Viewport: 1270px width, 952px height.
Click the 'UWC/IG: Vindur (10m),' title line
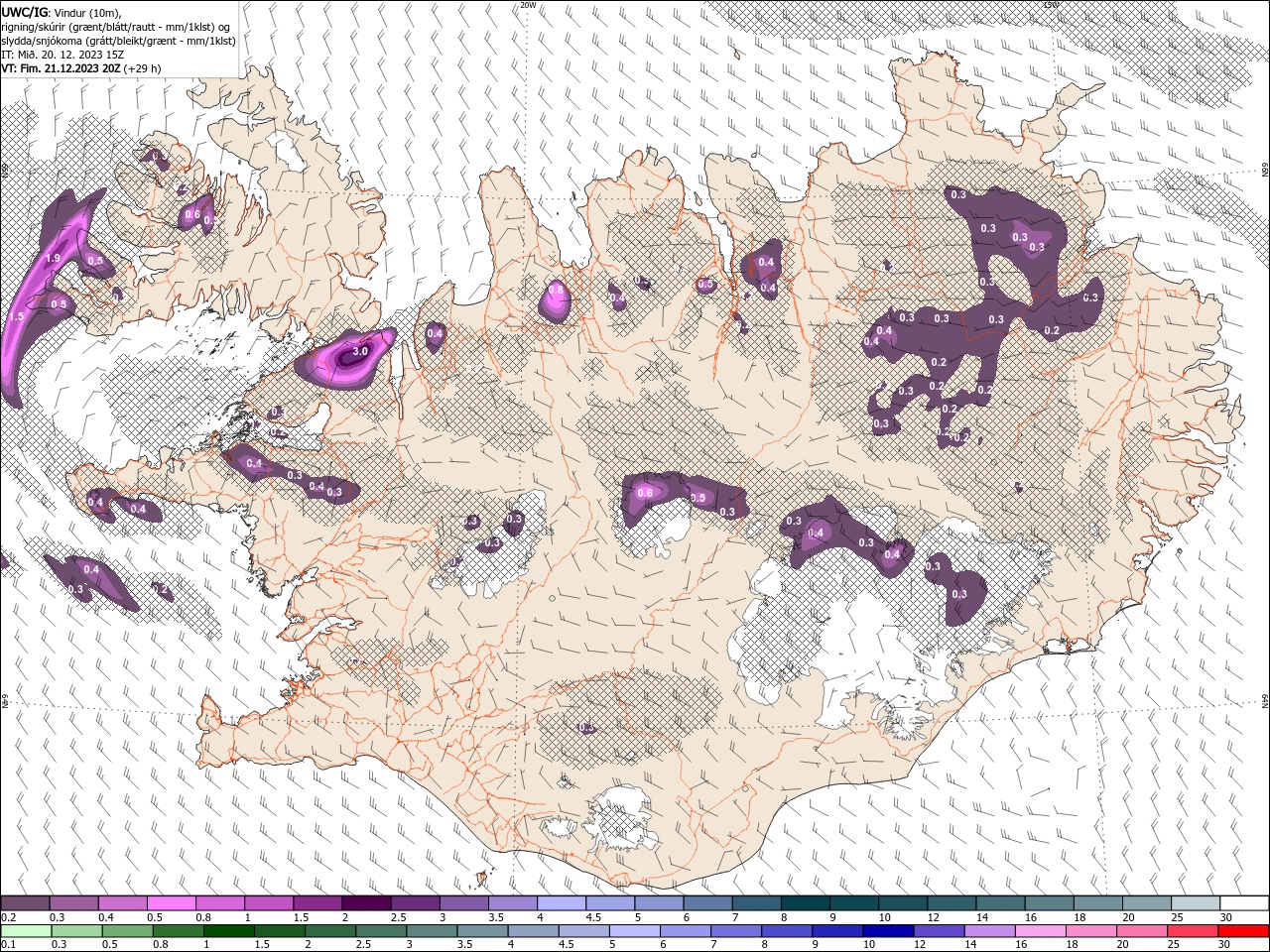[62, 11]
